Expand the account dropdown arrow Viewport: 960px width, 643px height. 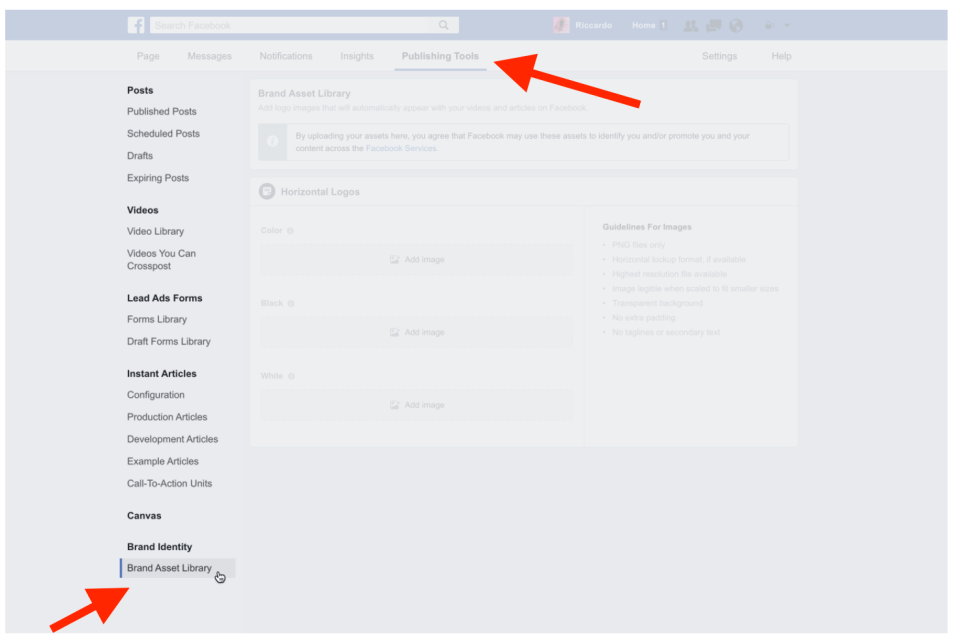tap(788, 25)
